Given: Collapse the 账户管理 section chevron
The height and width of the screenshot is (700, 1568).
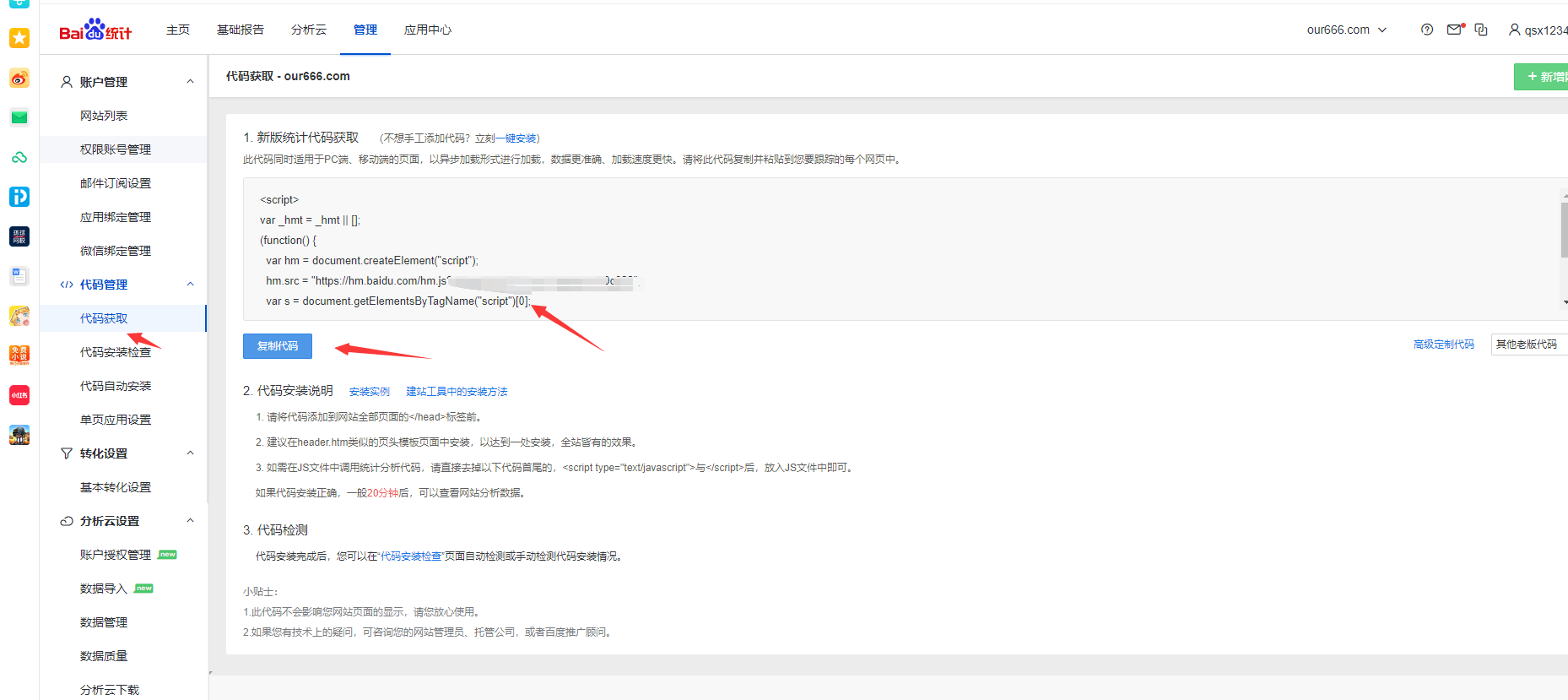Looking at the screenshot, I should 190,82.
